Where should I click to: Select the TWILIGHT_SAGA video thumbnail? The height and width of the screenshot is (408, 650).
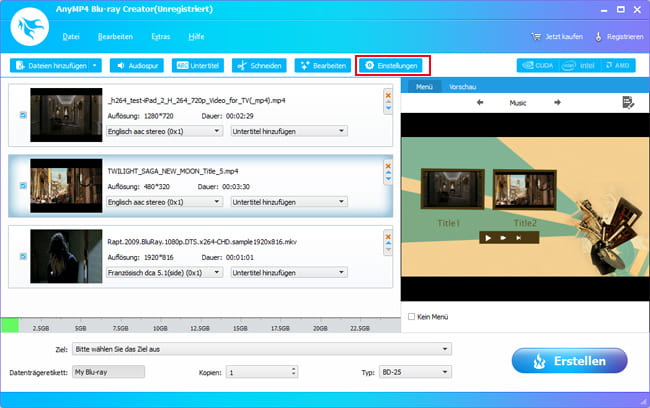[x=66, y=186]
